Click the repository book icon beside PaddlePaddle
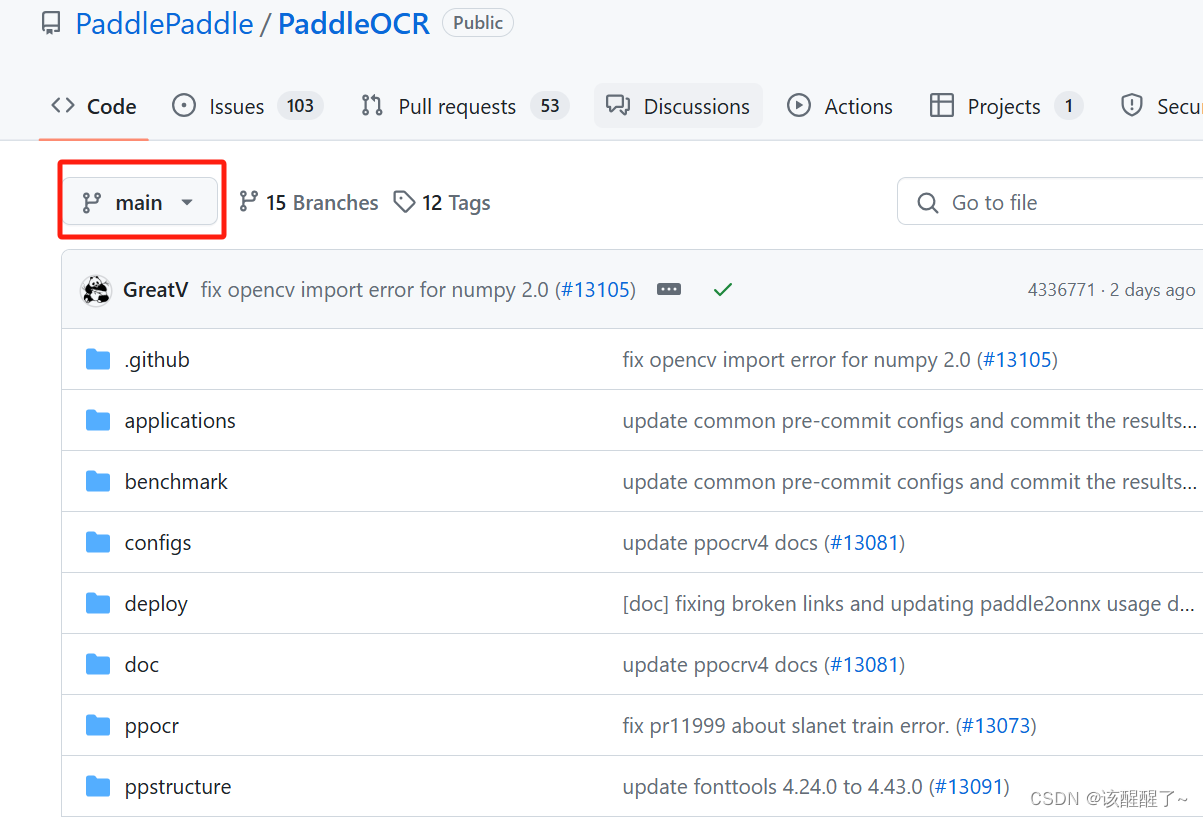Screen dimensions: 1203x817 pyautogui.click(x=50, y=24)
